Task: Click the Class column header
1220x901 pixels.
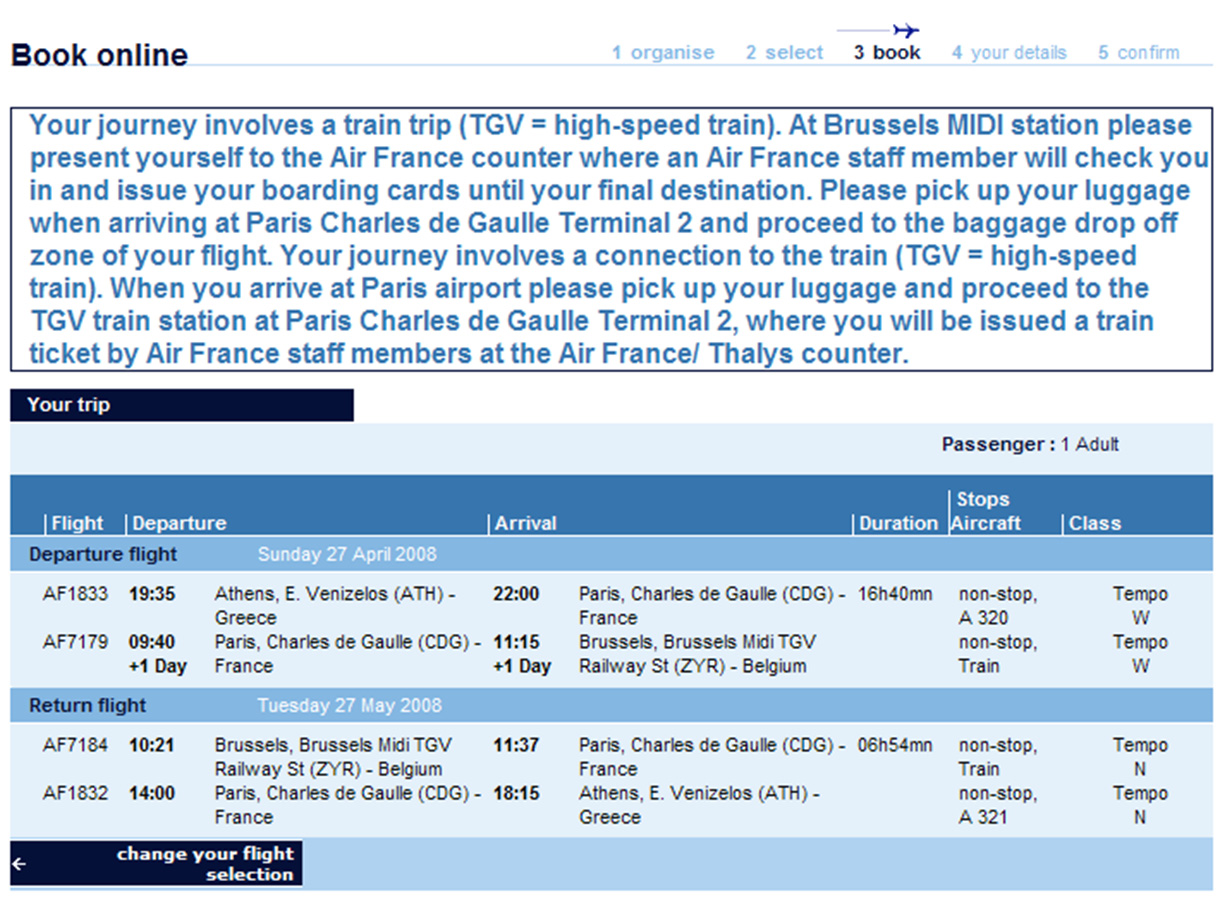Action: coord(1095,523)
